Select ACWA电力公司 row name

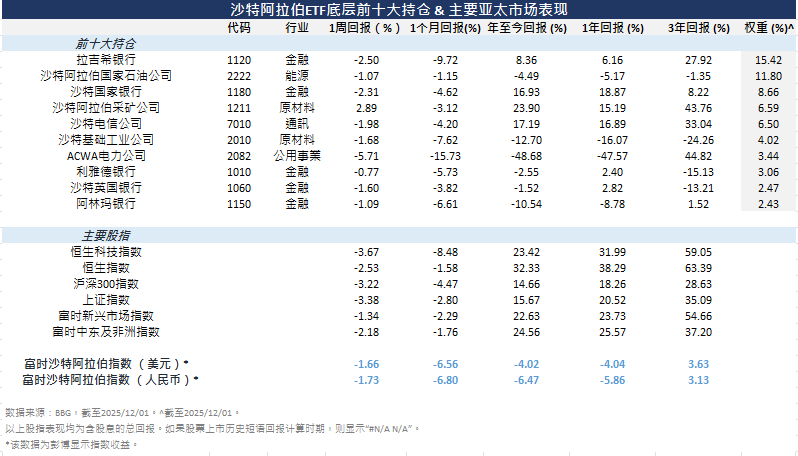pos(106,156)
